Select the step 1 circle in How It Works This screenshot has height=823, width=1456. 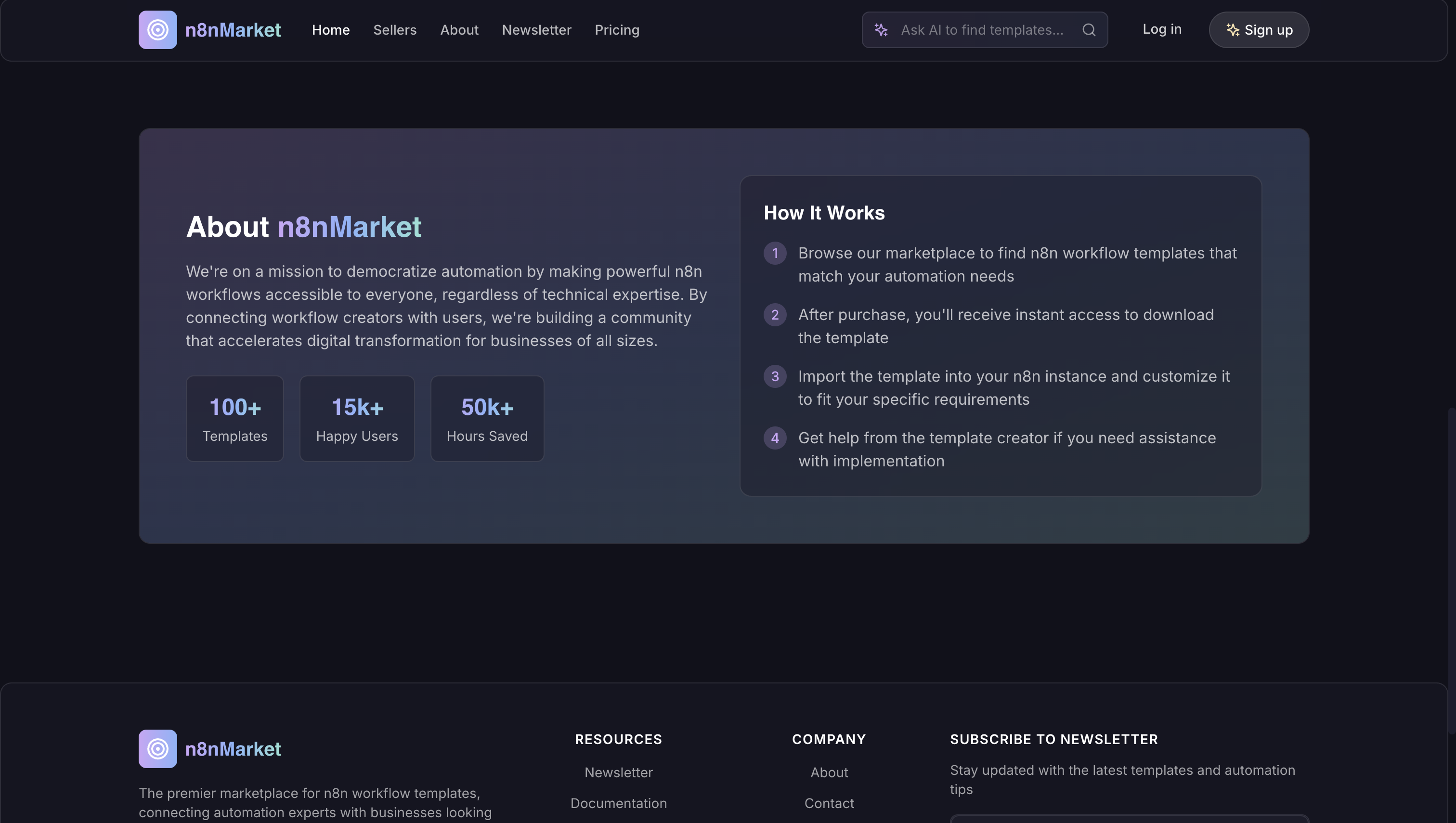775,253
